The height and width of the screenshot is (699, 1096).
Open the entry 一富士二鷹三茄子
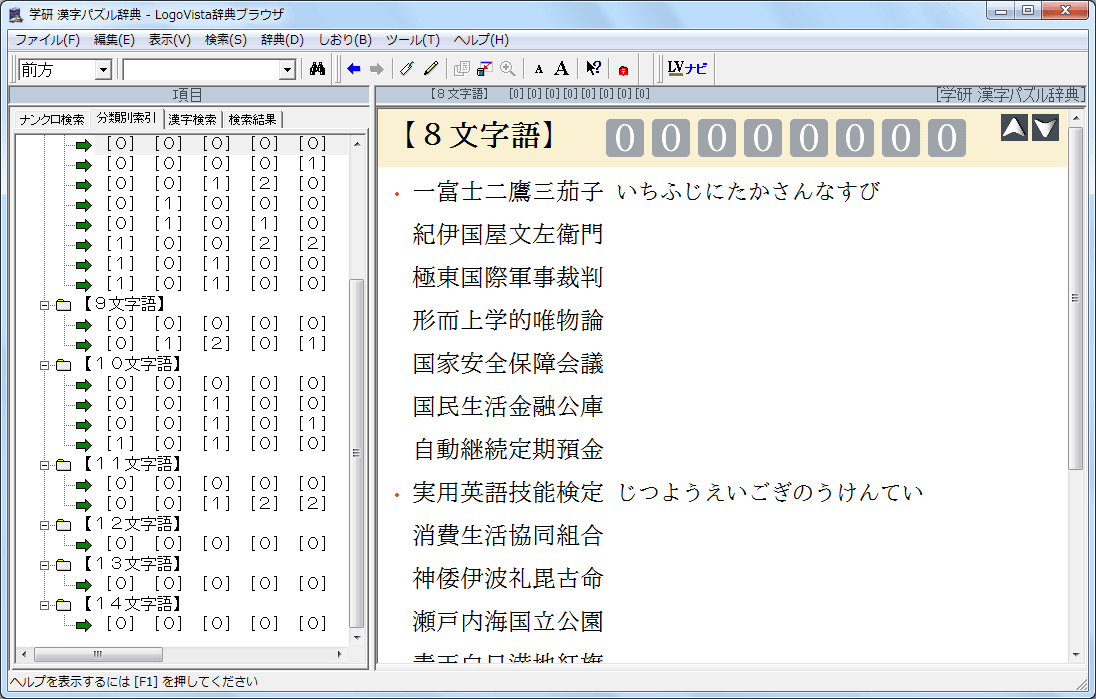[x=507, y=192]
